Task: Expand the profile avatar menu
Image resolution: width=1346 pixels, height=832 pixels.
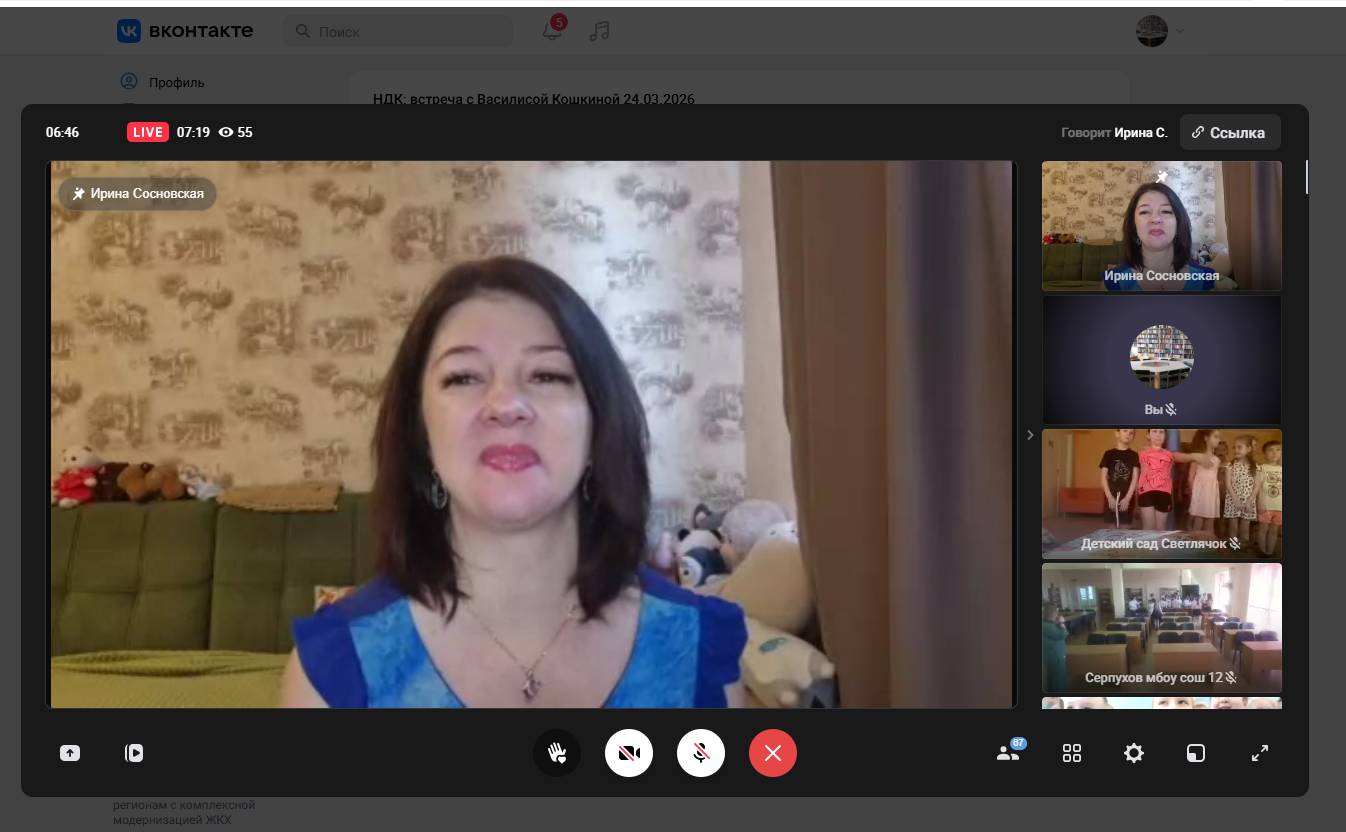Action: point(1160,31)
